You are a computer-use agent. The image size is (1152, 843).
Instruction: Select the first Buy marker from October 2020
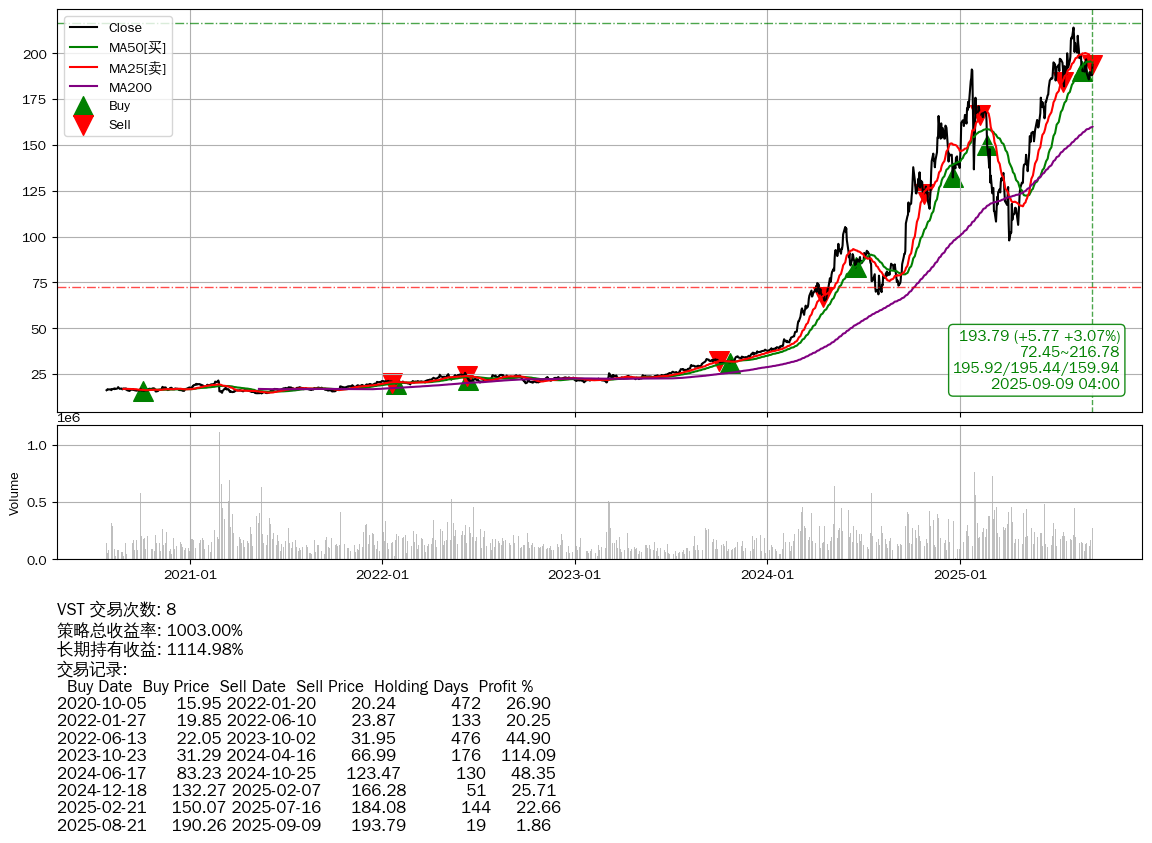click(x=143, y=391)
